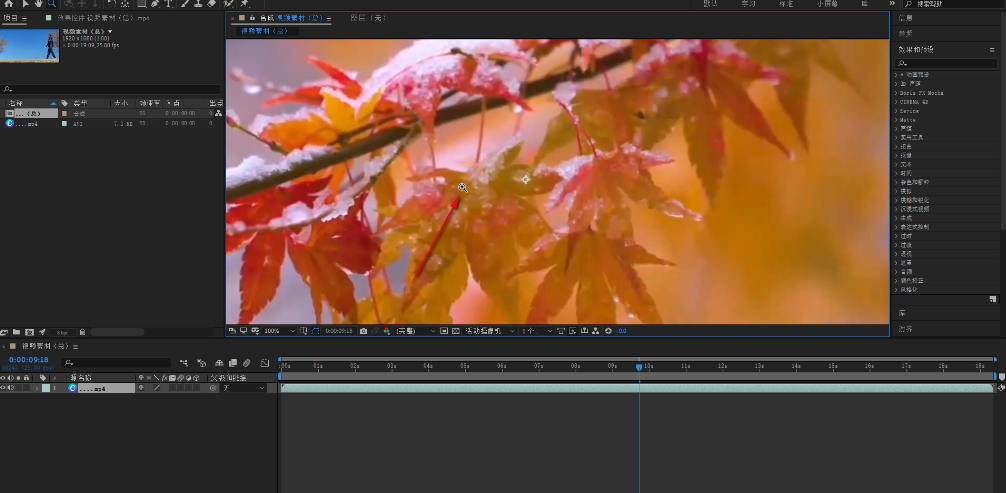Select the Zoom magnifier tool
The width and height of the screenshot is (1006, 493).
click(52, 4)
